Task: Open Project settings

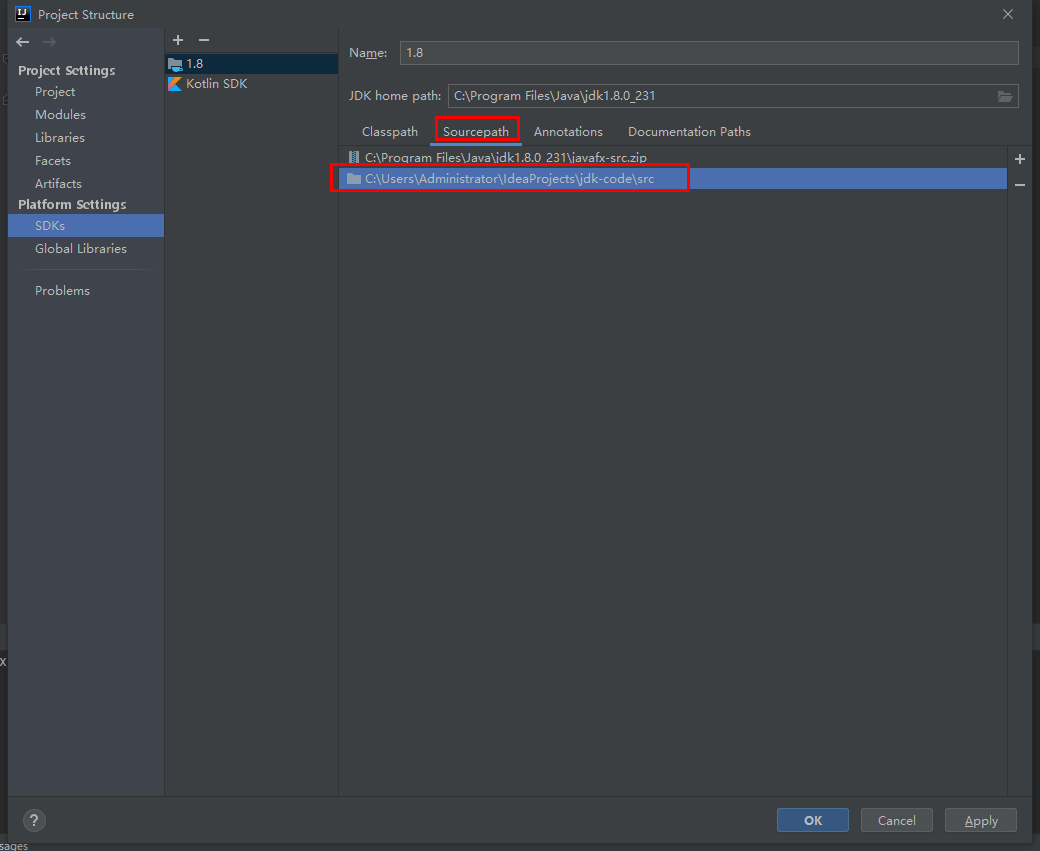Action: click(x=55, y=92)
